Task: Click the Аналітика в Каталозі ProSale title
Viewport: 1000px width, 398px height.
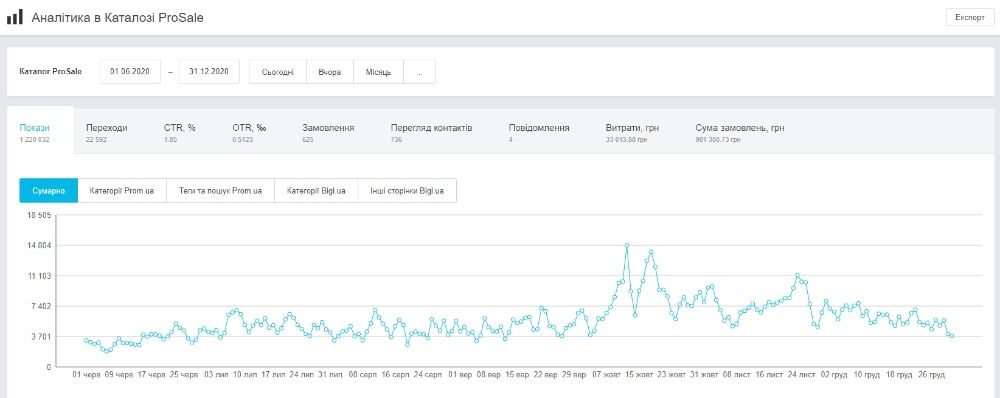Action: [x=117, y=18]
